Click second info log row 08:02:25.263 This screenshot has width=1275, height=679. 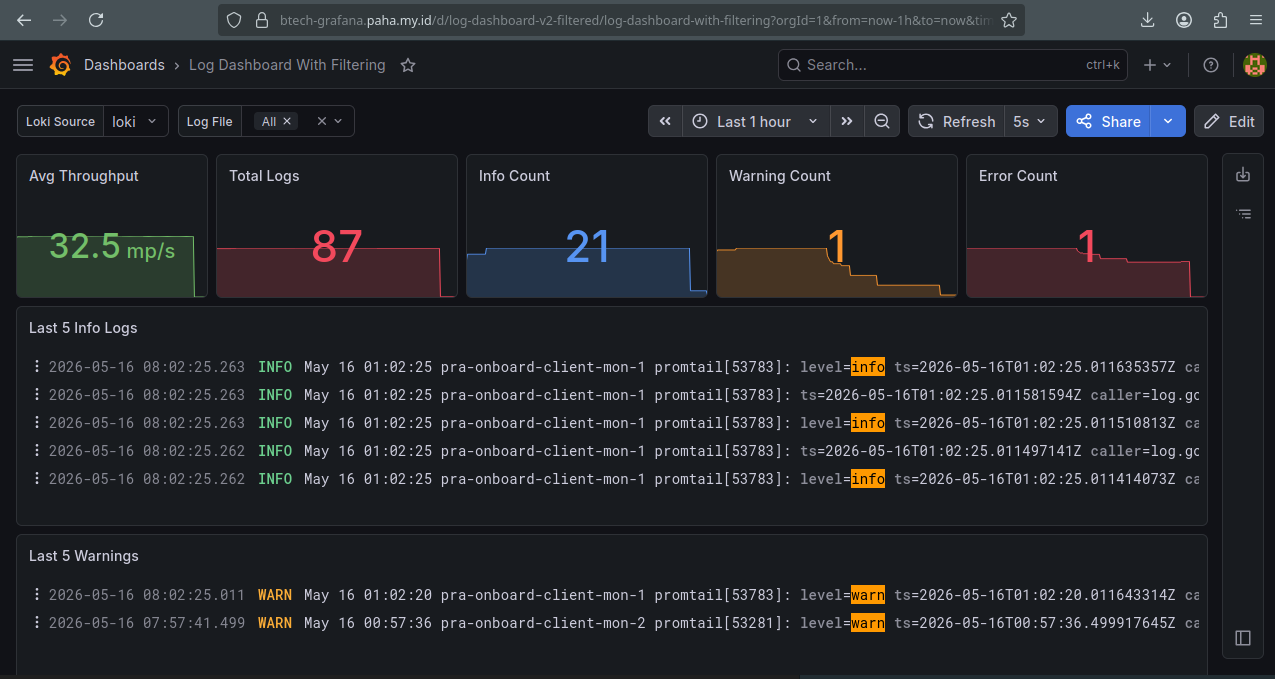coord(612,395)
